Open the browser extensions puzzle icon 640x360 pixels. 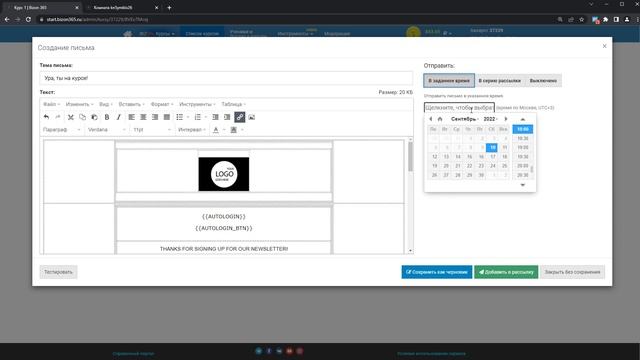pyautogui.click(x=606, y=19)
